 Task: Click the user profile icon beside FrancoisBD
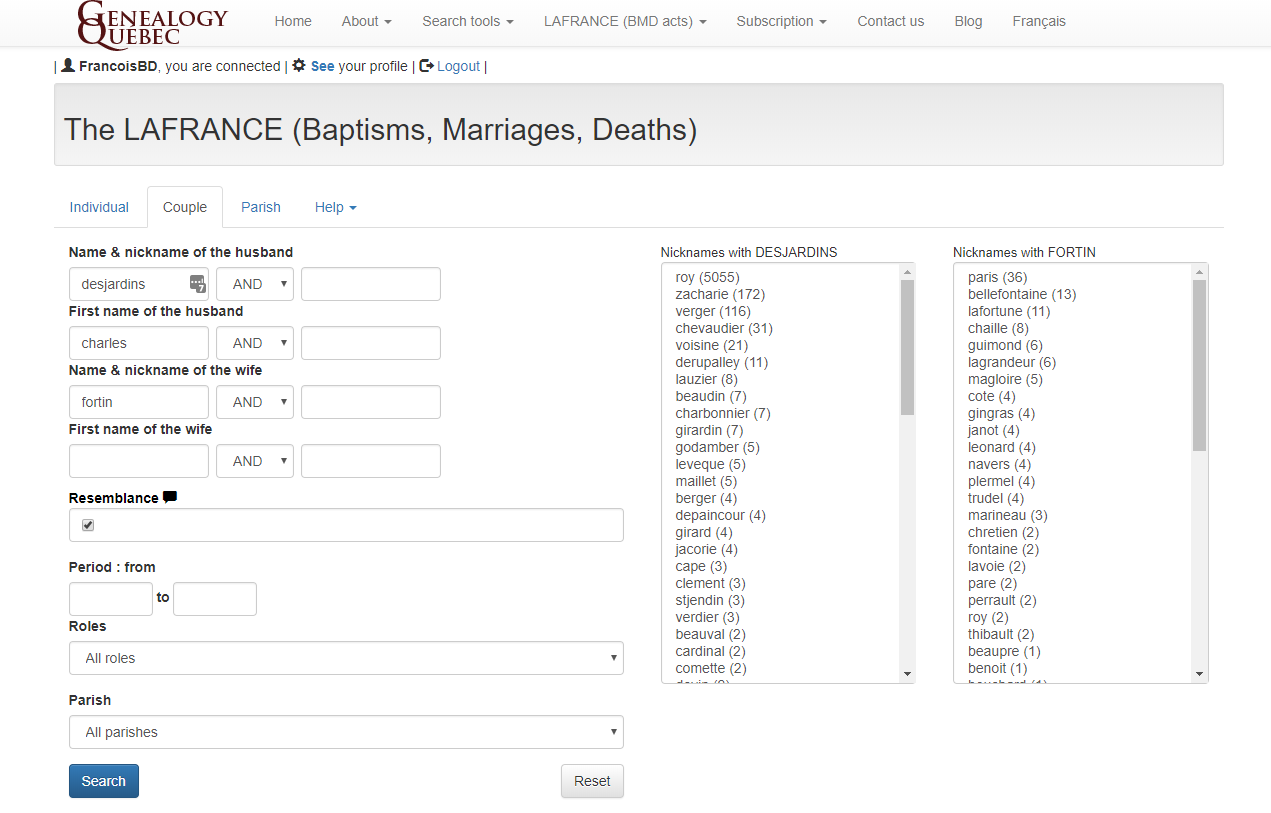(68, 65)
